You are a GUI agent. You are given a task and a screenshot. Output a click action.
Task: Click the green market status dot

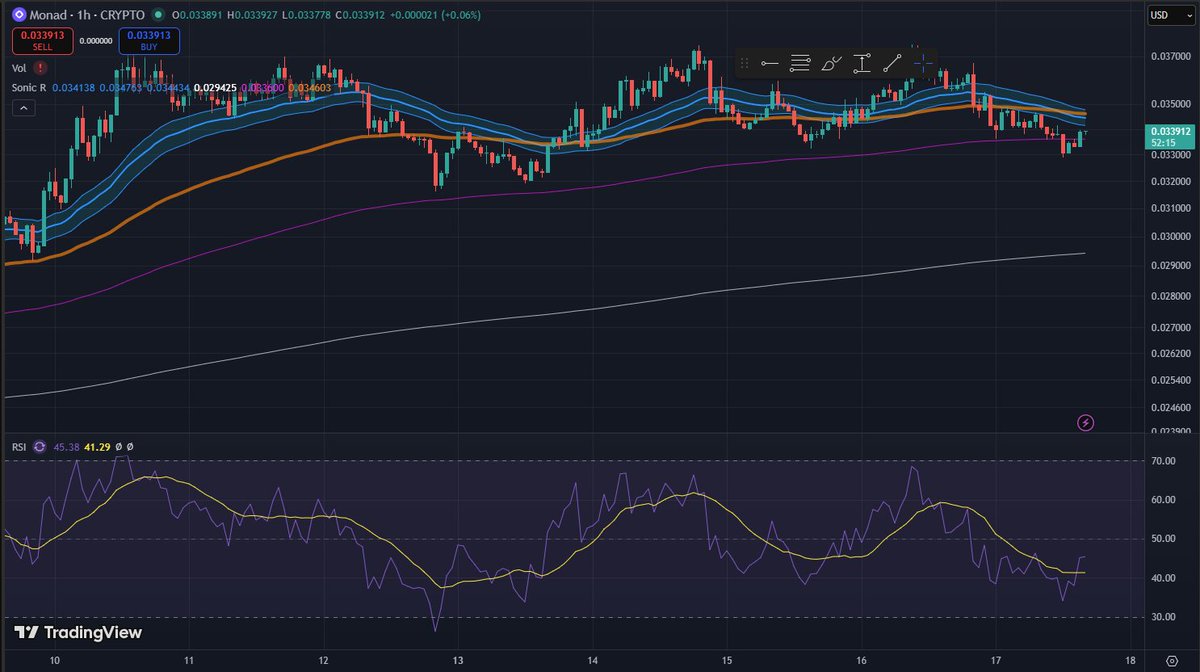pyautogui.click(x=159, y=15)
